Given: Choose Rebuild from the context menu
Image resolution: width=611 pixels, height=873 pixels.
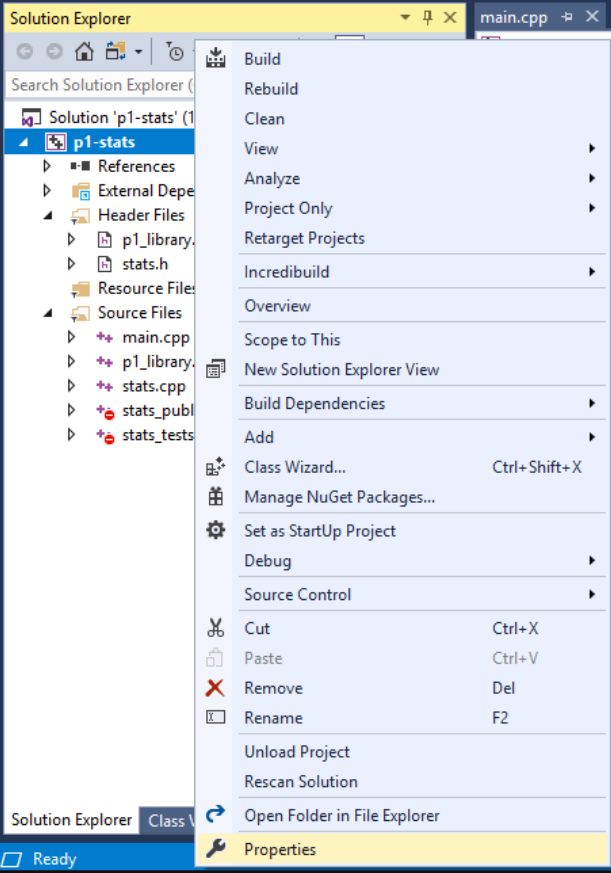Looking at the screenshot, I should (270, 88).
